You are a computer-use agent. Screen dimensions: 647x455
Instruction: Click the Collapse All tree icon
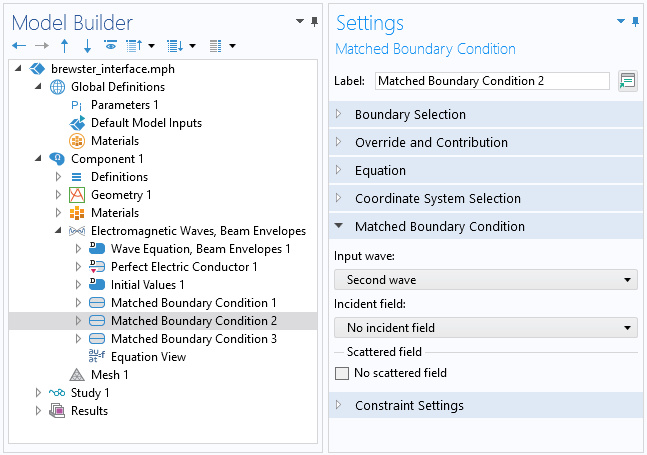tap(134, 46)
